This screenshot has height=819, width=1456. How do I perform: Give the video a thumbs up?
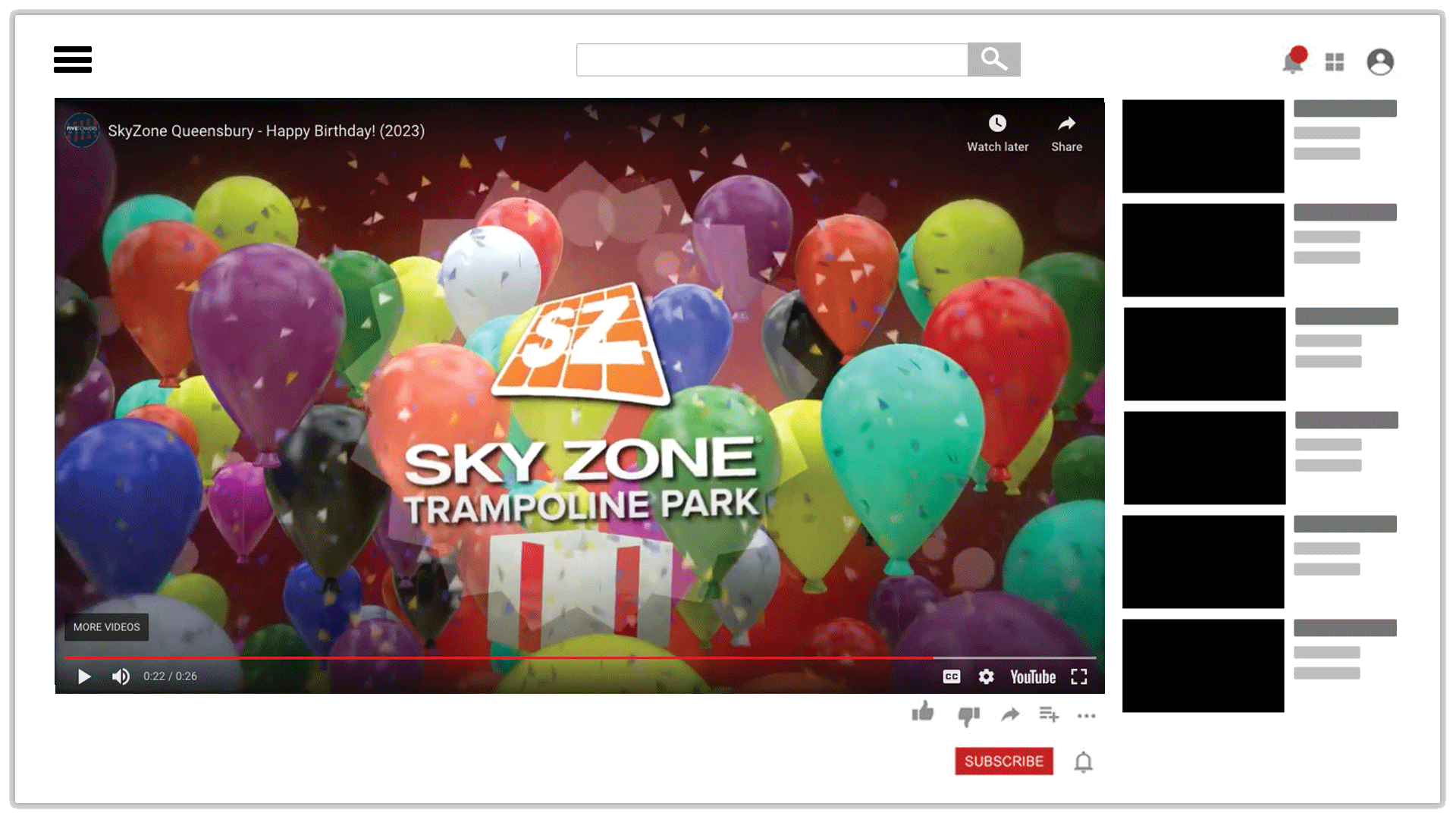click(922, 713)
